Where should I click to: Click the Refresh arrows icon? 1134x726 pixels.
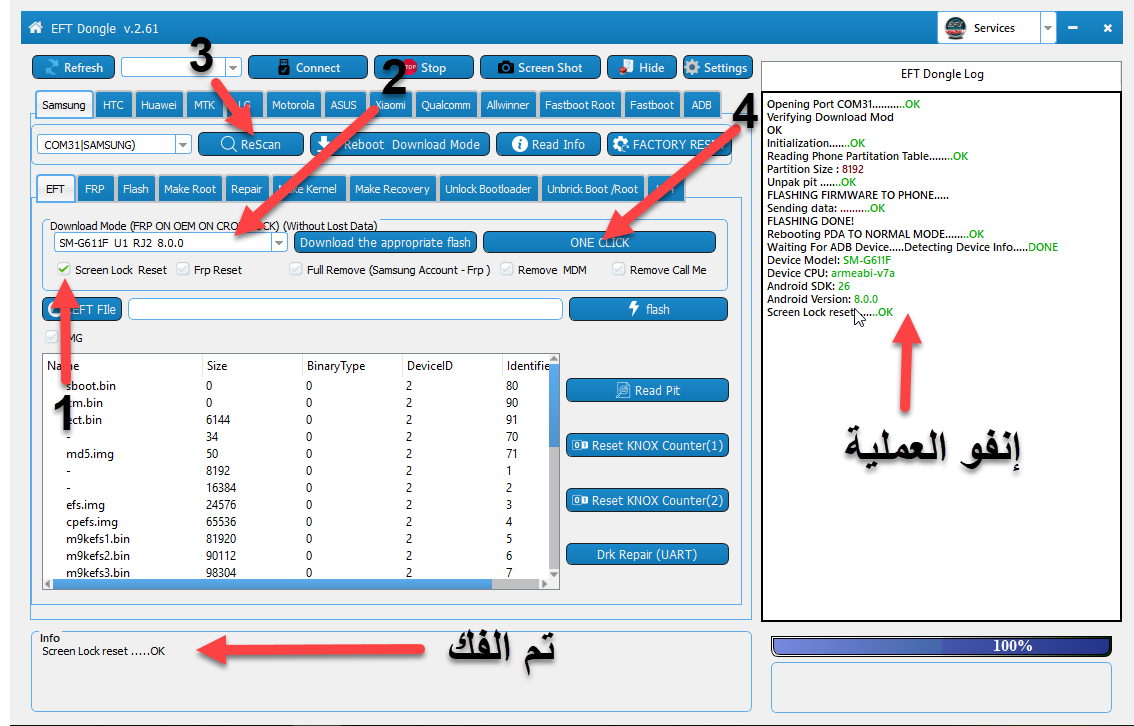coord(51,67)
